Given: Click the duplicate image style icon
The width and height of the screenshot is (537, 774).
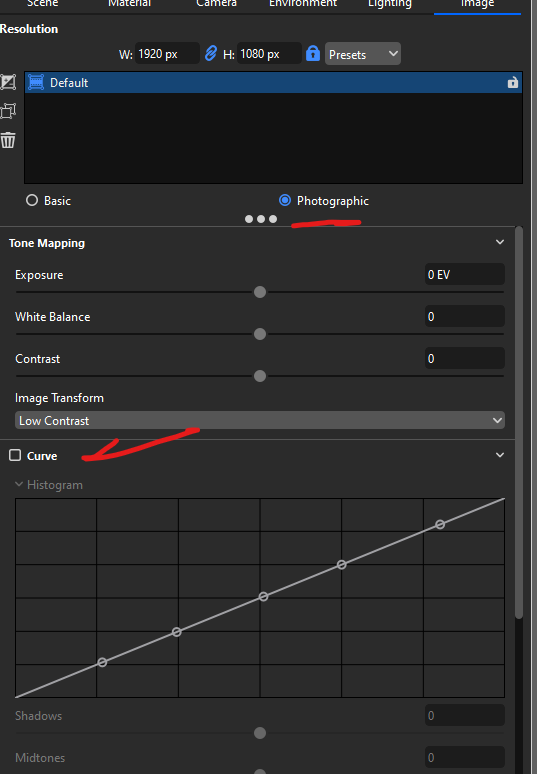Looking at the screenshot, I should pyautogui.click(x=8, y=111).
